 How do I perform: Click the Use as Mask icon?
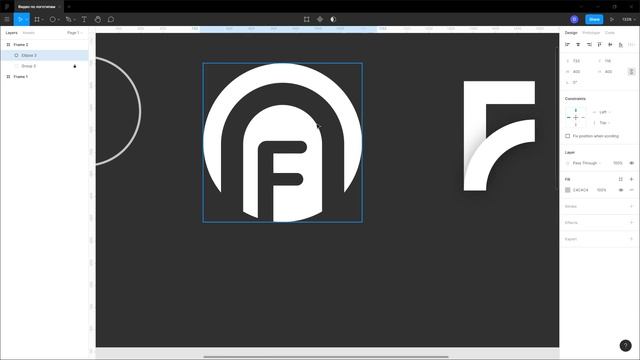click(333, 19)
